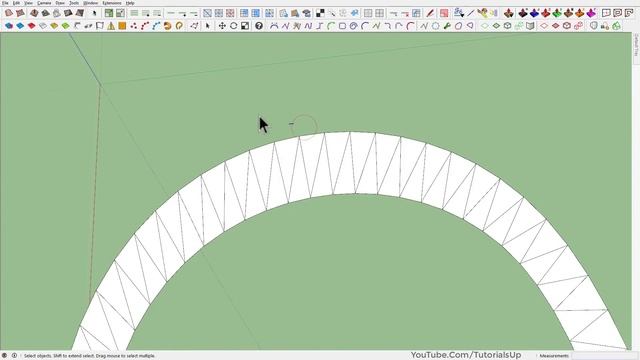The height and width of the screenshot is (360, 640).
Task: Click the magenta terrain icon
Action: tap(591, 13)
